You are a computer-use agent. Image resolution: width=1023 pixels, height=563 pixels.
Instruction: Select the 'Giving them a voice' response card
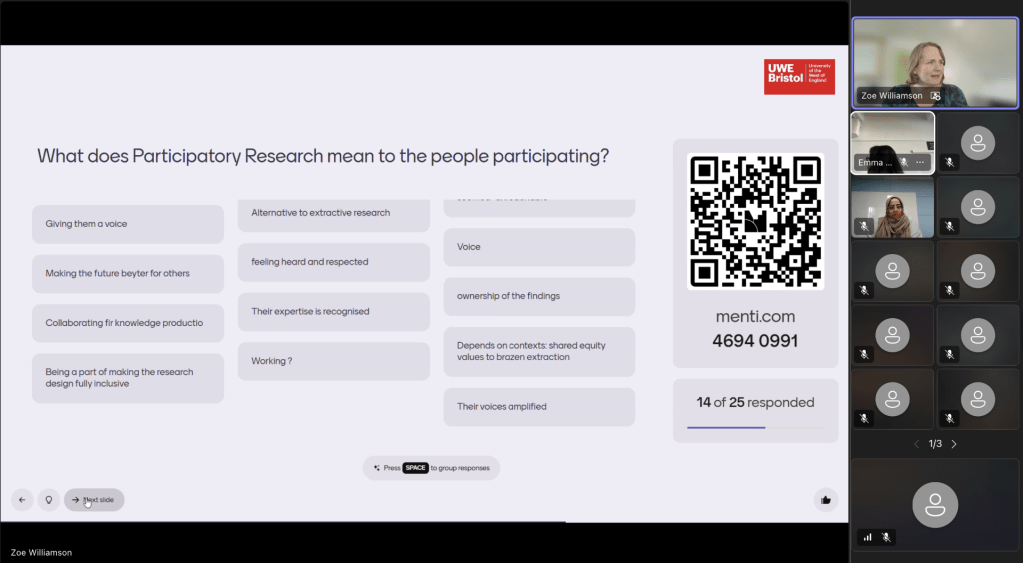point(127,224)
